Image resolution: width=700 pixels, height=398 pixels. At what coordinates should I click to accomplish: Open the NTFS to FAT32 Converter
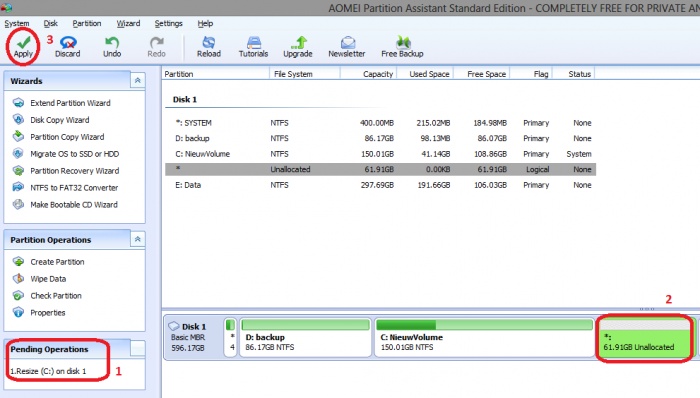pyautogui.click(x=65, y=188)
